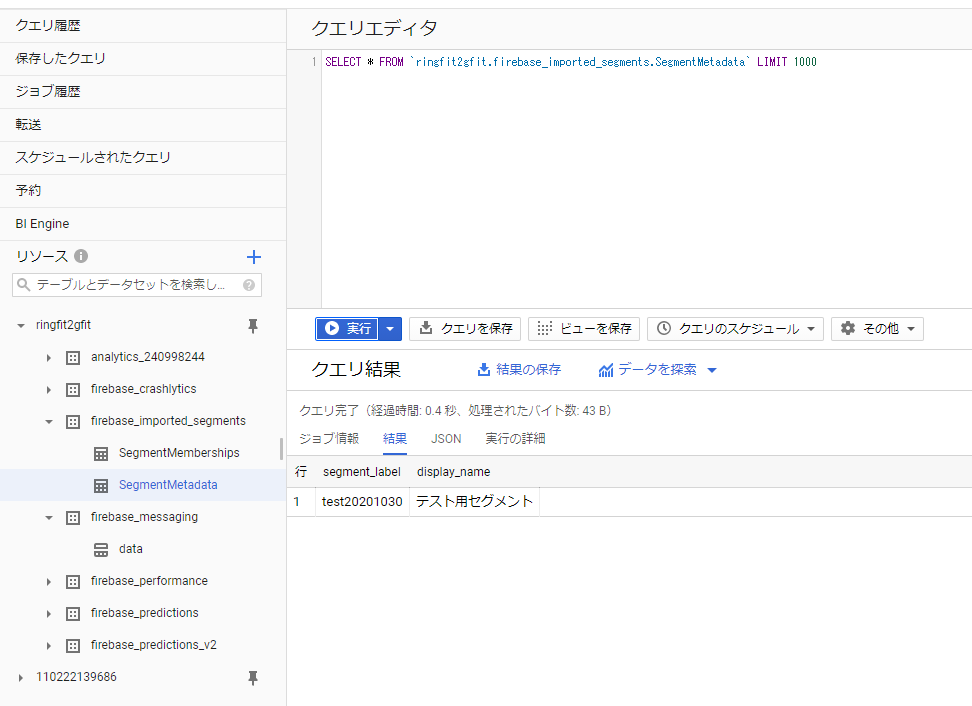
Task: Click the search magnifier icon
Action: pyautogui.click(x=24, y=285)
